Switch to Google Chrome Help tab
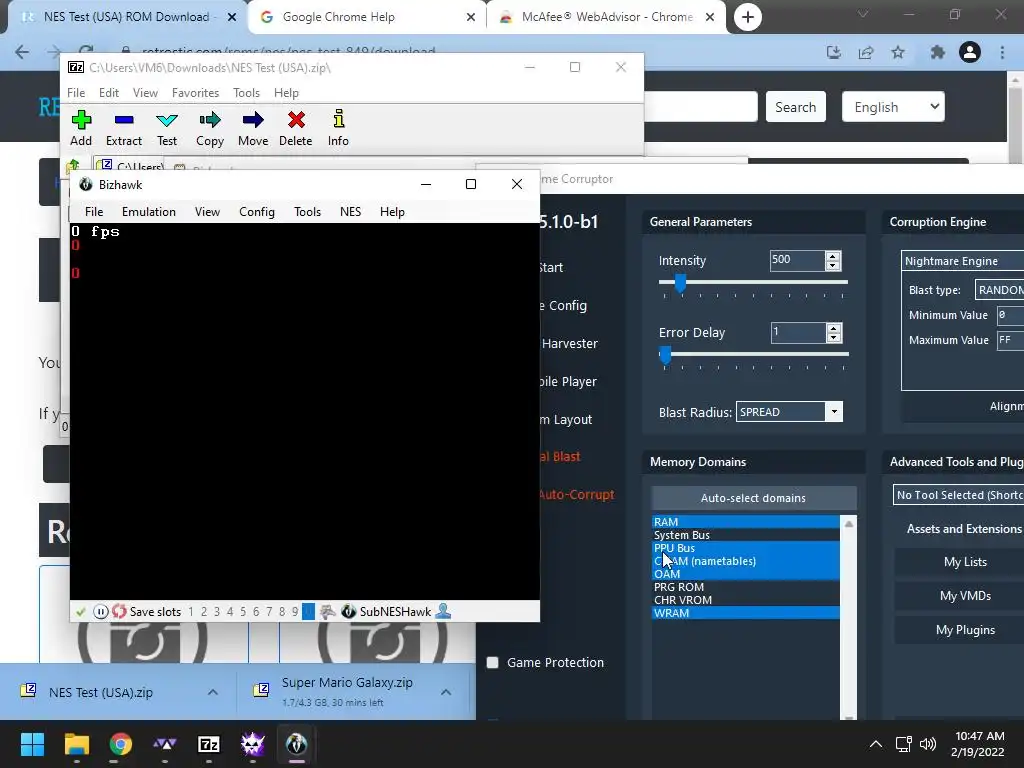 pos(366,17)
